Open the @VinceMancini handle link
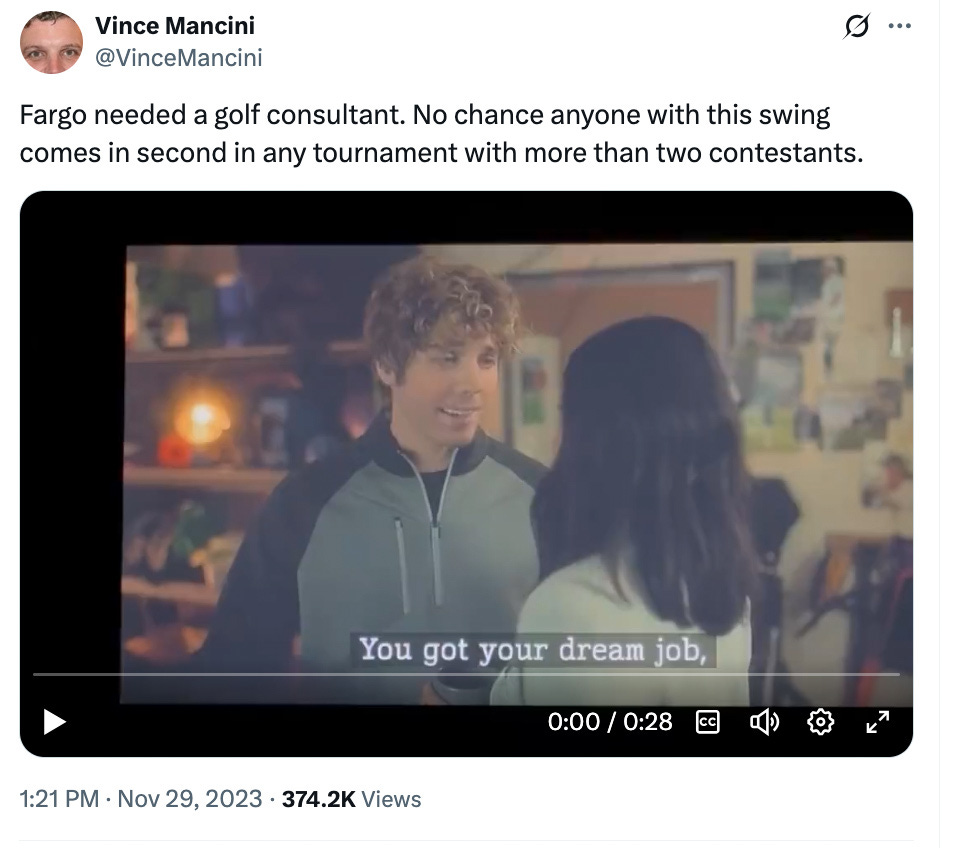Viewport: 980px width, 848px height. [x=179, y=57]
